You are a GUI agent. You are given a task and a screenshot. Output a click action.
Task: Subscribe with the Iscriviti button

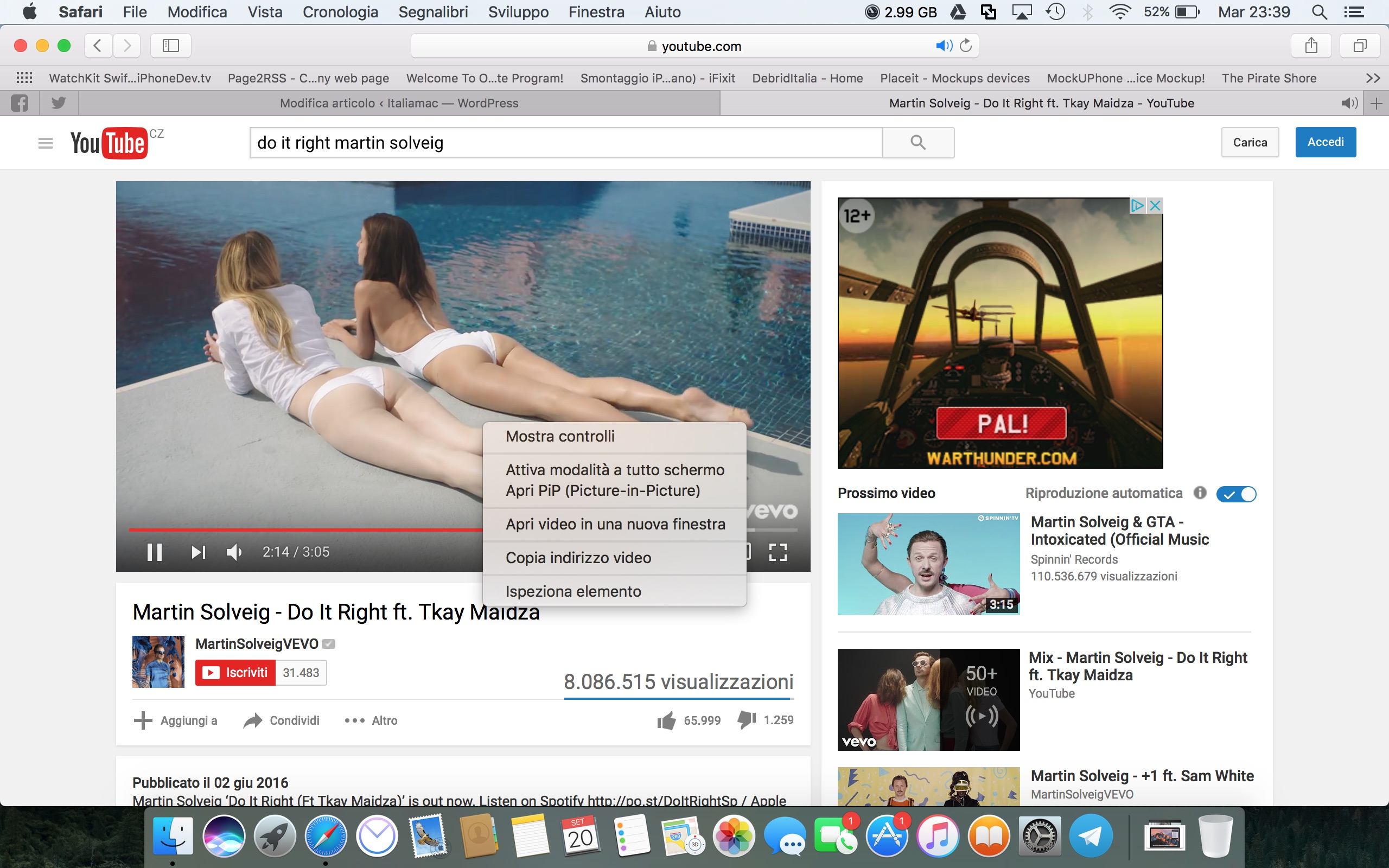coord(235,672)
